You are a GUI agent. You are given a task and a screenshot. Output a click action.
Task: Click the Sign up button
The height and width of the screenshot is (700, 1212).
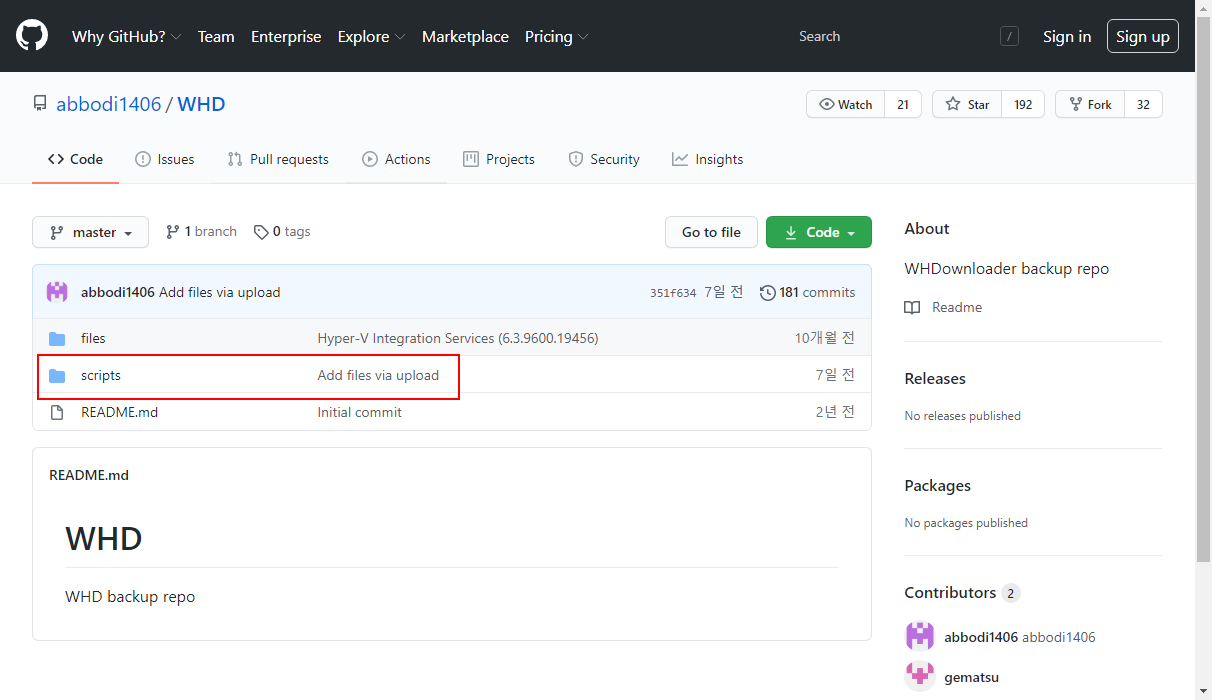pos(1143,36)
